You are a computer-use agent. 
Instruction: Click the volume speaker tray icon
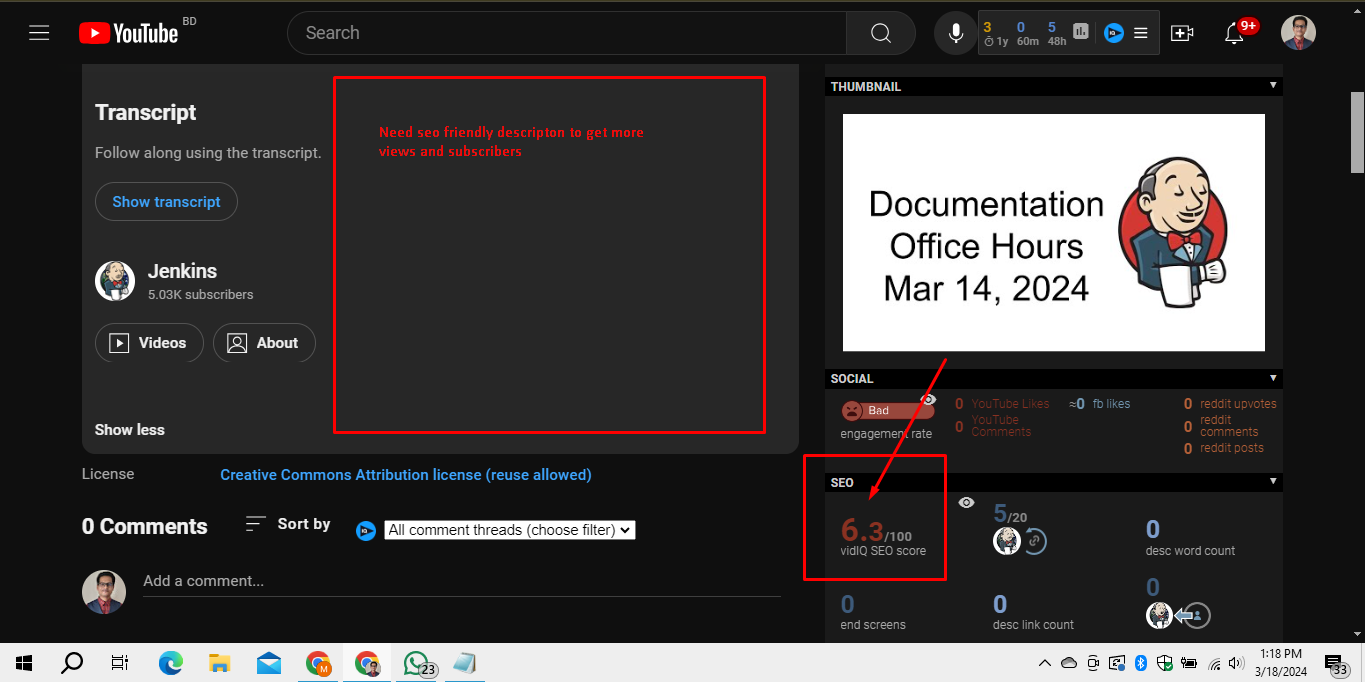pyautogui.click(x=1238, y=662)
